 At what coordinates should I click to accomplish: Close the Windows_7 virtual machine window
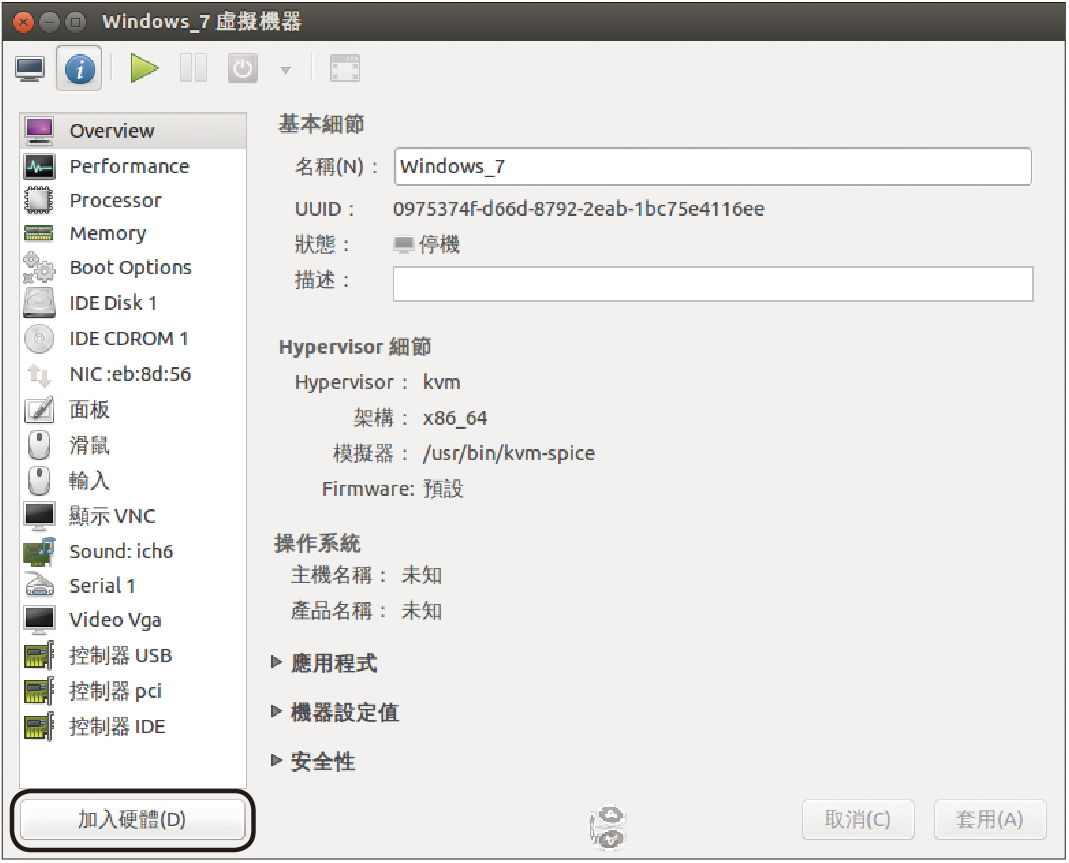click(x=23, y=22)
